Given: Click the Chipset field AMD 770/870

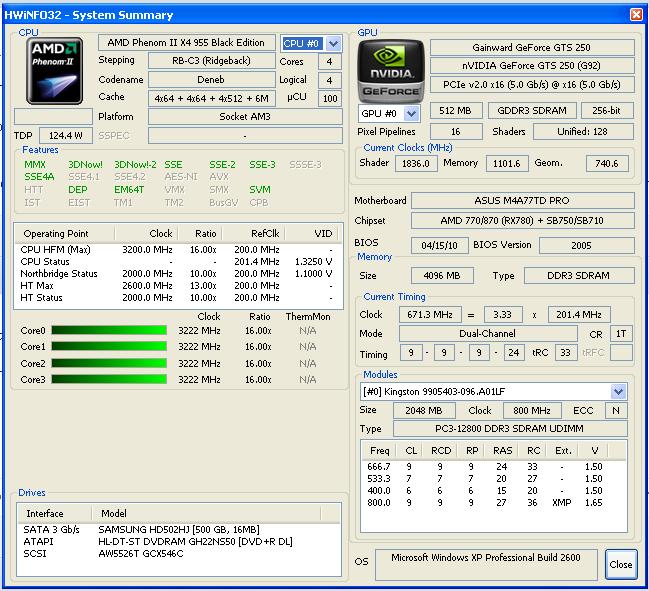Looking at the screenshot, I should tap(522, 221).
